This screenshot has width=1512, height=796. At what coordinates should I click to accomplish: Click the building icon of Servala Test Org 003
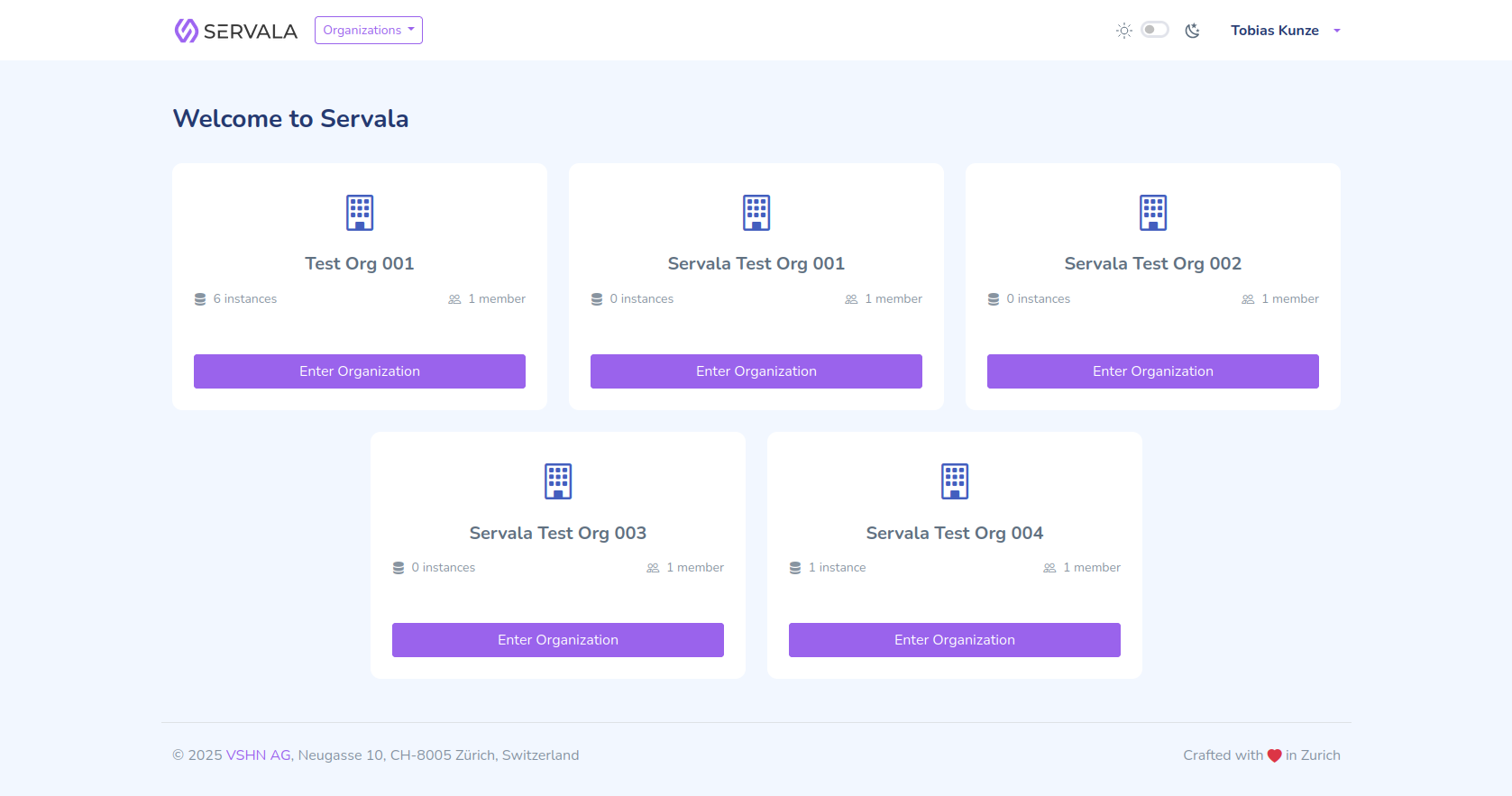pyautogui.click(x=558, y=481)
